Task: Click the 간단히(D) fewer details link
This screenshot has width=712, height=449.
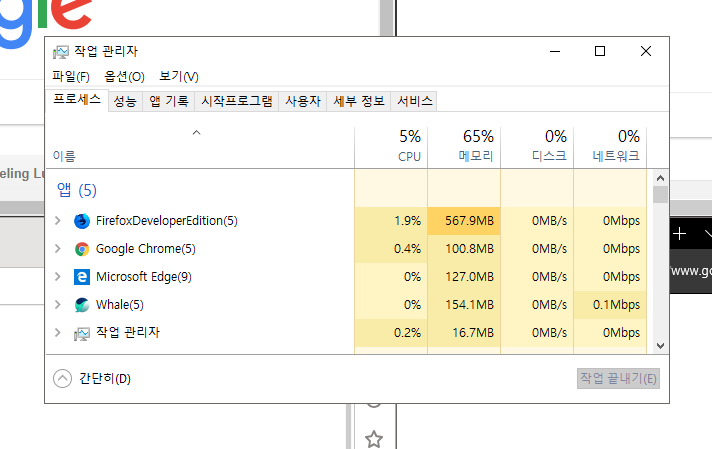Action: point(105,378)
